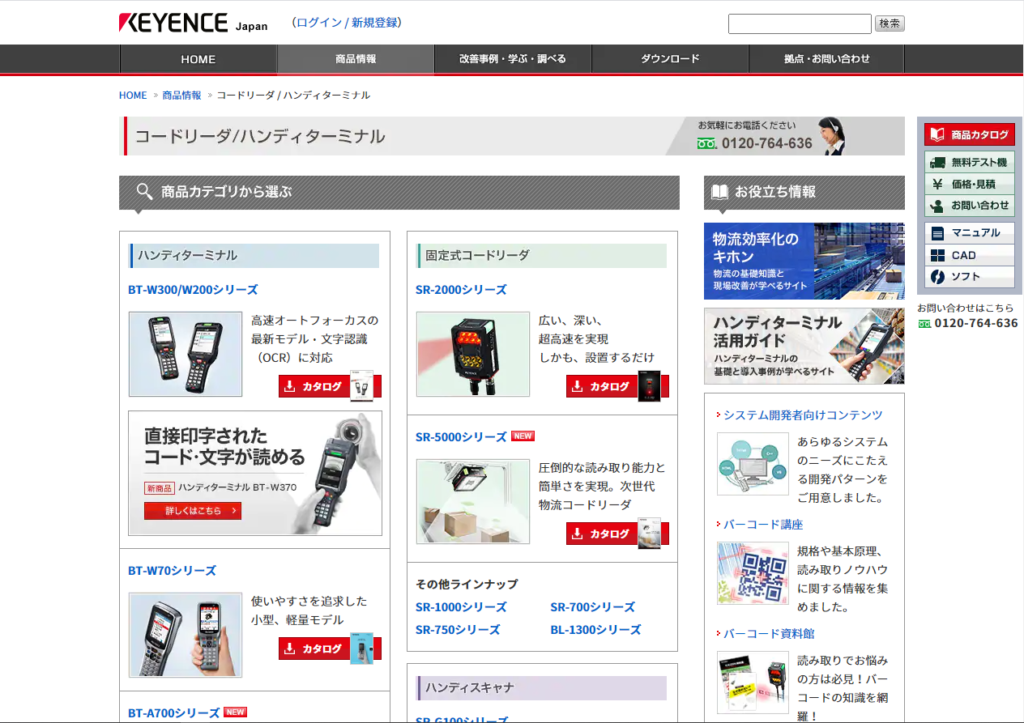This screenshot has width=1024, height=723.
Task: Open the 物流効率化のキホン banner
Action: 804,261
